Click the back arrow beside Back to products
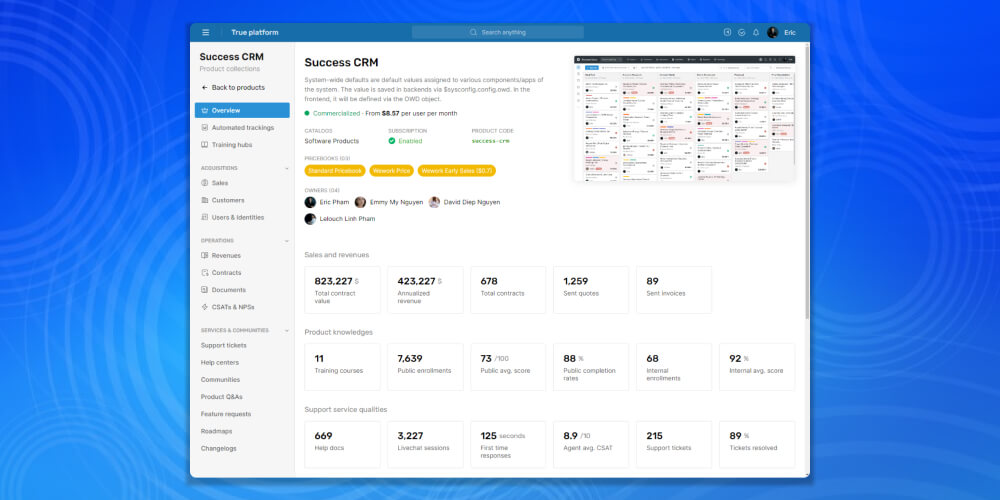The width and height of the screenshot is (1000, 500). tap(205, 87)
